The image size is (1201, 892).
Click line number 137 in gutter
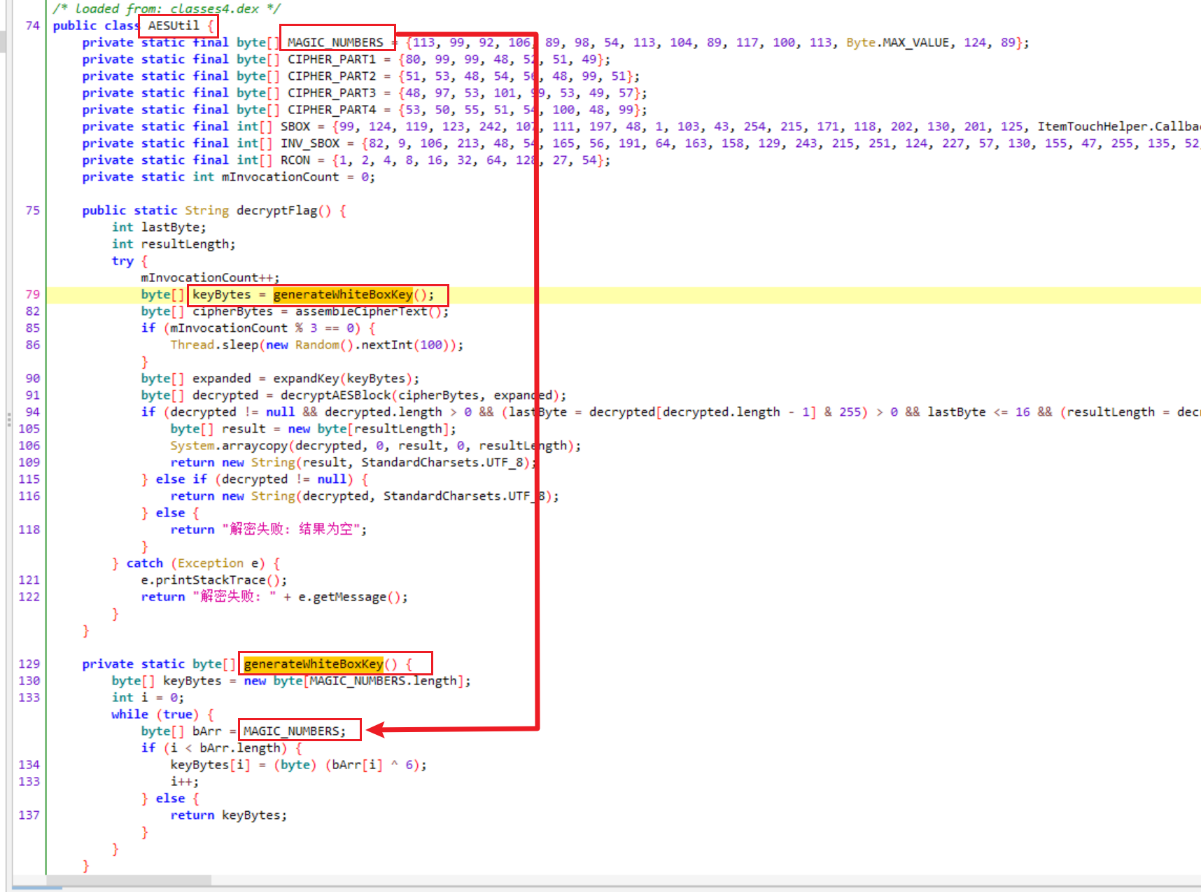(x=29, y=815)
